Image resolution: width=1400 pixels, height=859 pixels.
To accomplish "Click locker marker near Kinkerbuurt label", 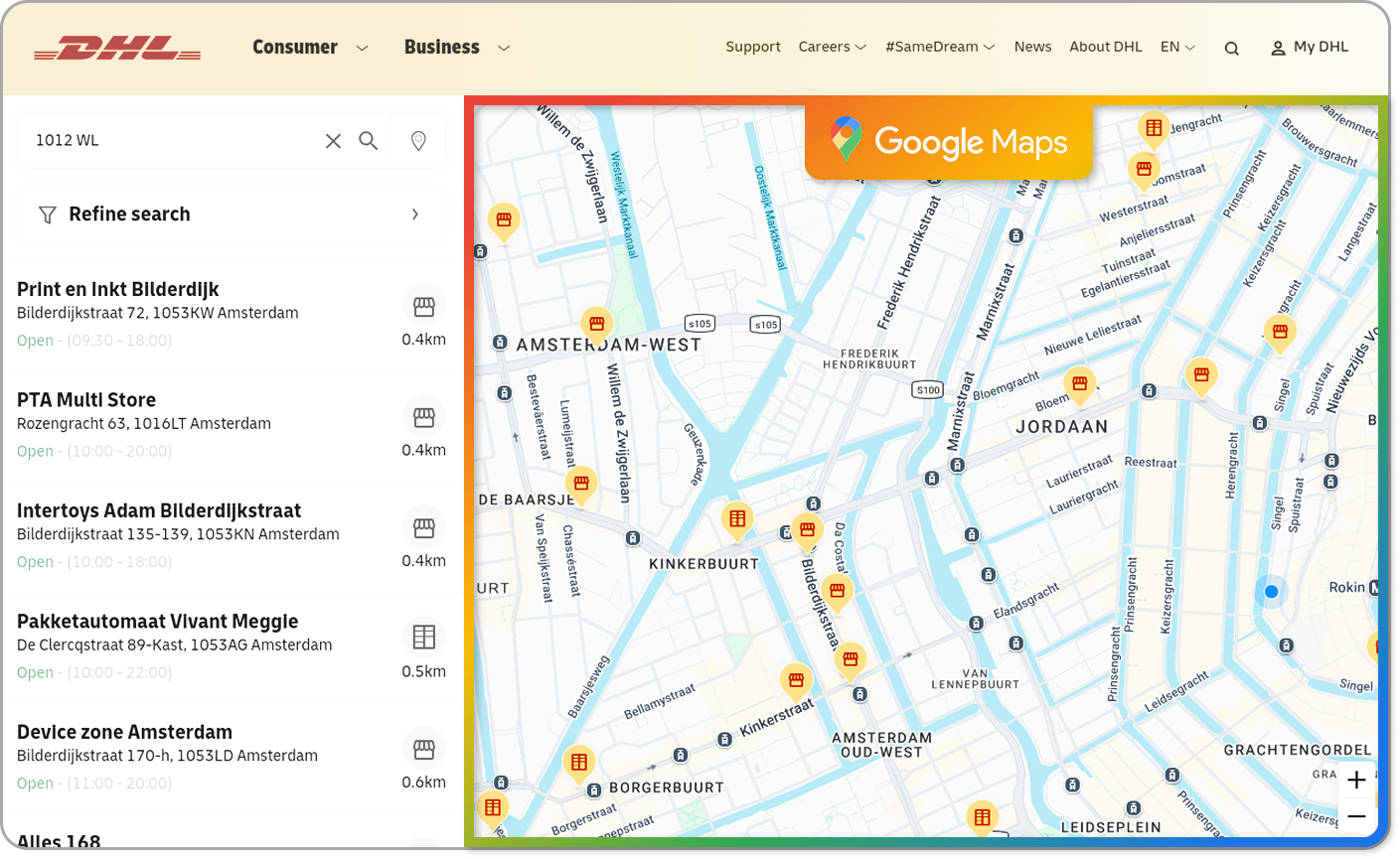I will tap(737, 520).
